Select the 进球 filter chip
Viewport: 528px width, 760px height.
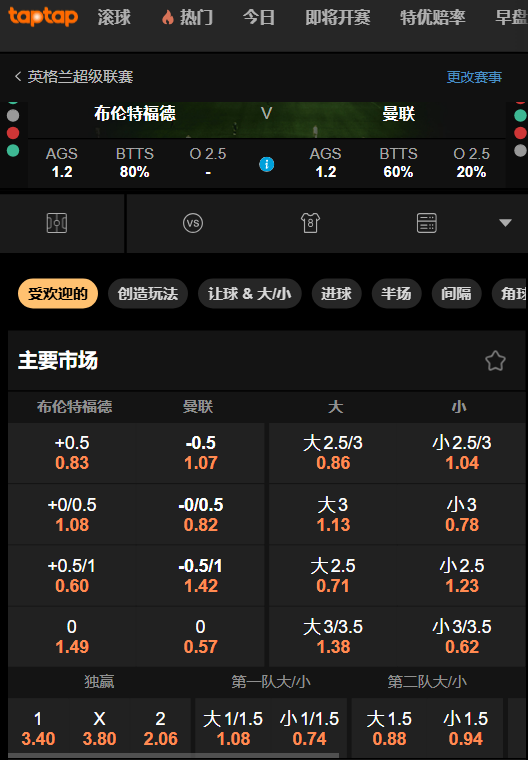pos(336,293)
